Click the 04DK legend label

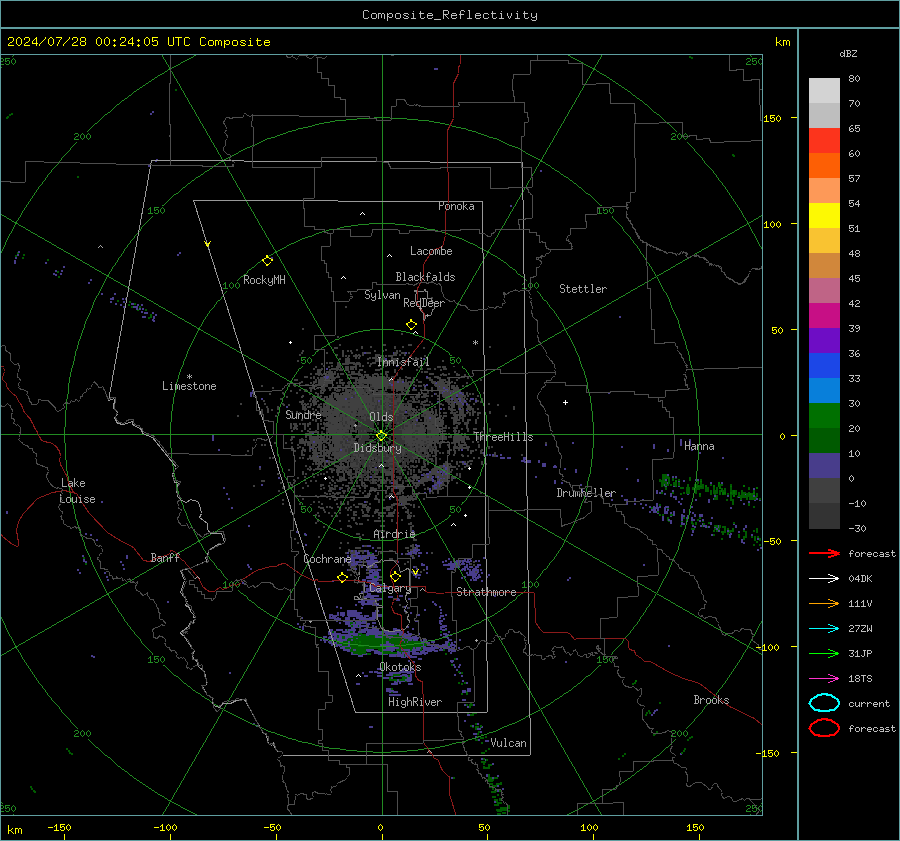pos(860,579)
